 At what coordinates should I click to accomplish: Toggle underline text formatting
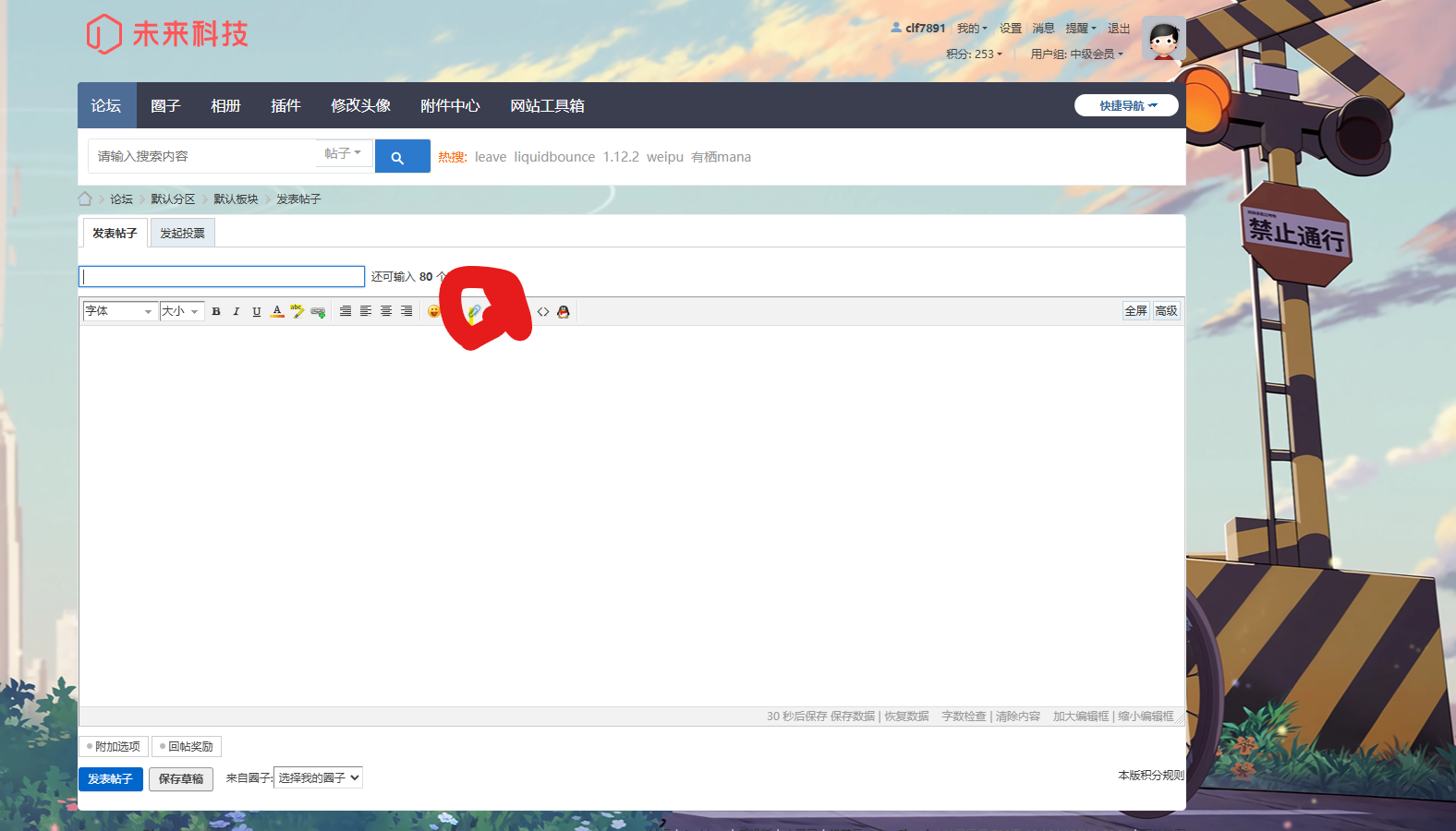(257, 312)
